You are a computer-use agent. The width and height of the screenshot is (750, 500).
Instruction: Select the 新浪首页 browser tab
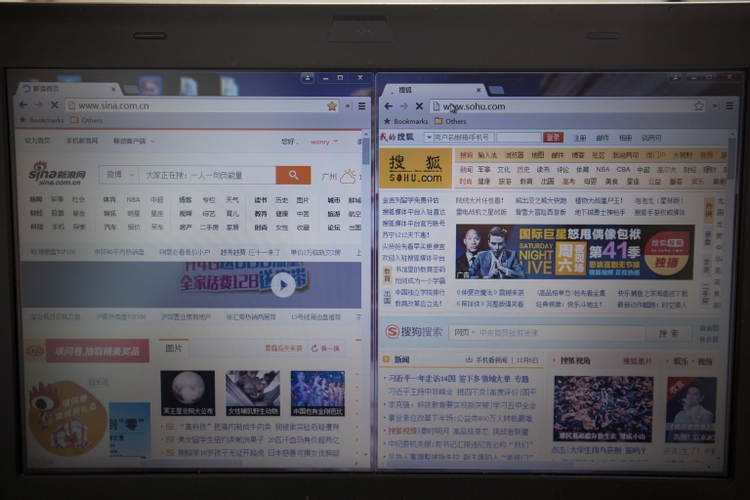67,89
